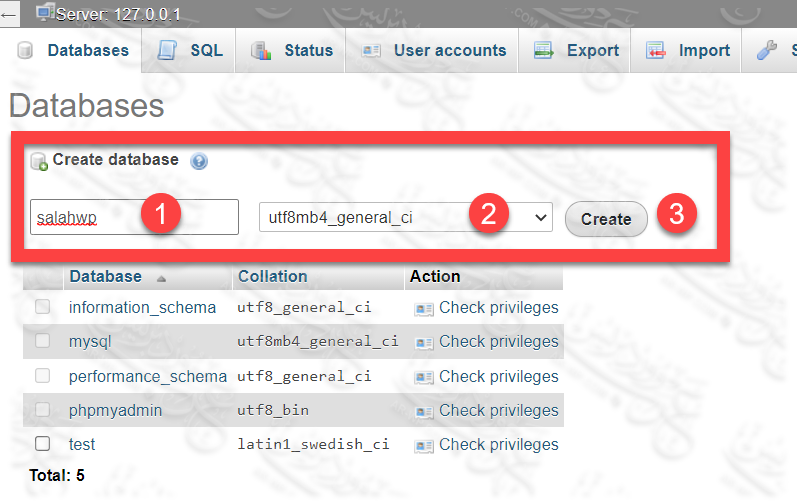
Task: Tick the checkbox for test database
Action: pyautogui.click(x=43, y=444)
